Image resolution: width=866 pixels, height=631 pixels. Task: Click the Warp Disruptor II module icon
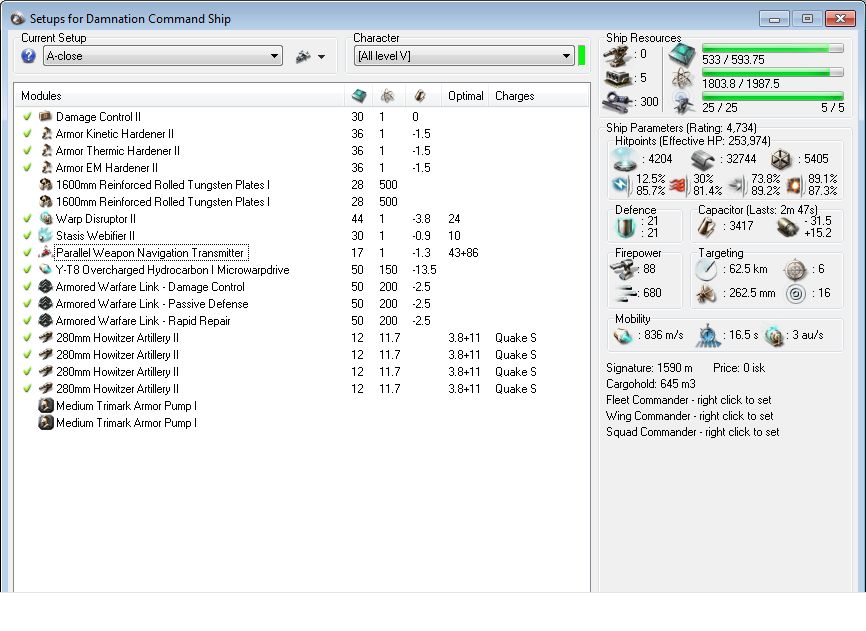46,219
